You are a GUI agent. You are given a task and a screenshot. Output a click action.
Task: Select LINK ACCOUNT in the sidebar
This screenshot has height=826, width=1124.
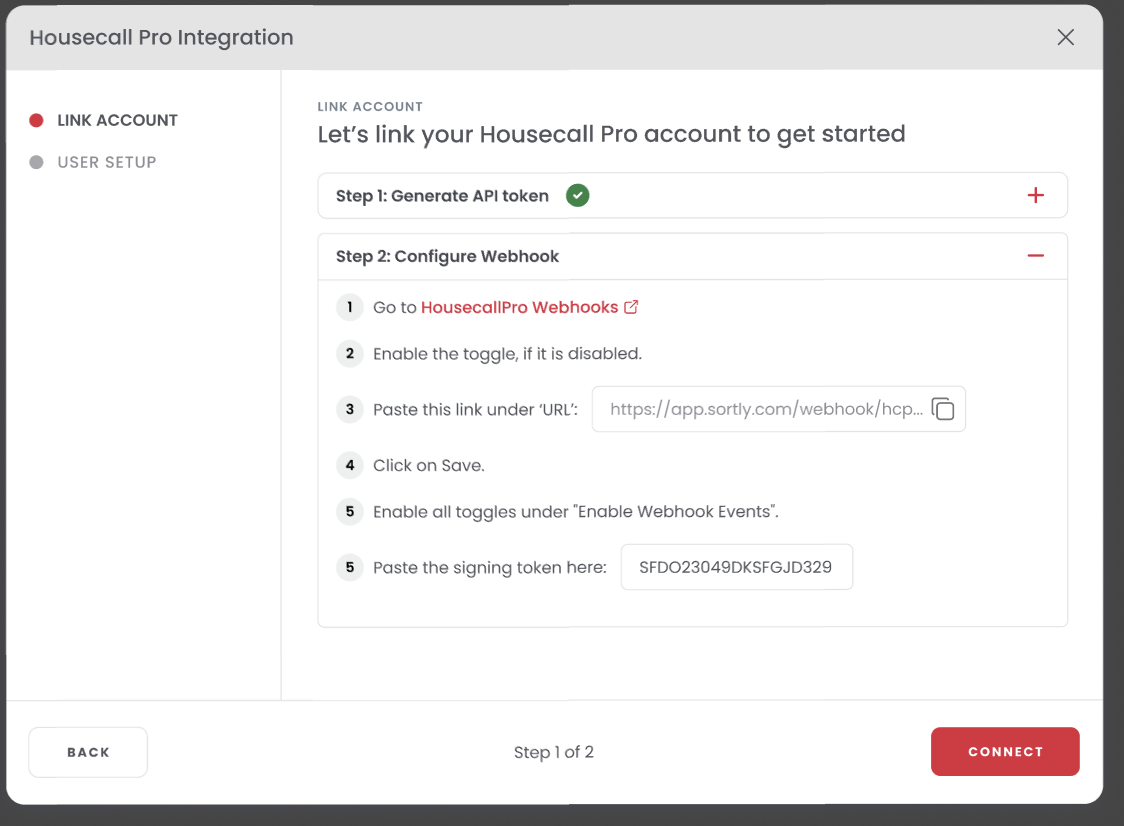118,120
